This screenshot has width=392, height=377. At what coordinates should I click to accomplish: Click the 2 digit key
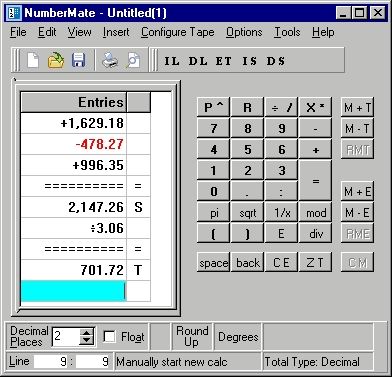(247, 170)
